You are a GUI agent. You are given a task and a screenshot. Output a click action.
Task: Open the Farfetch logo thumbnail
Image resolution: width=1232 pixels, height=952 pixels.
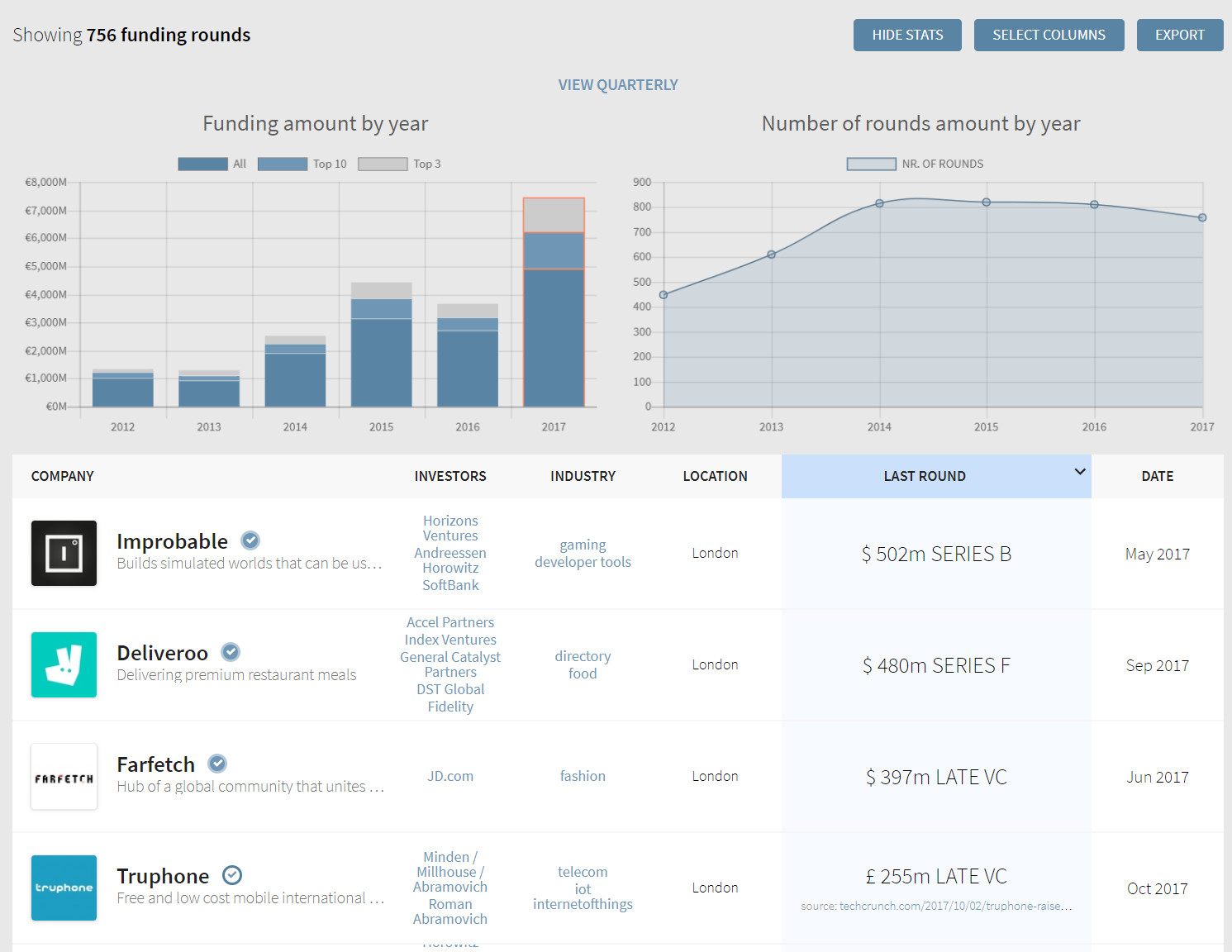[64, 776]
